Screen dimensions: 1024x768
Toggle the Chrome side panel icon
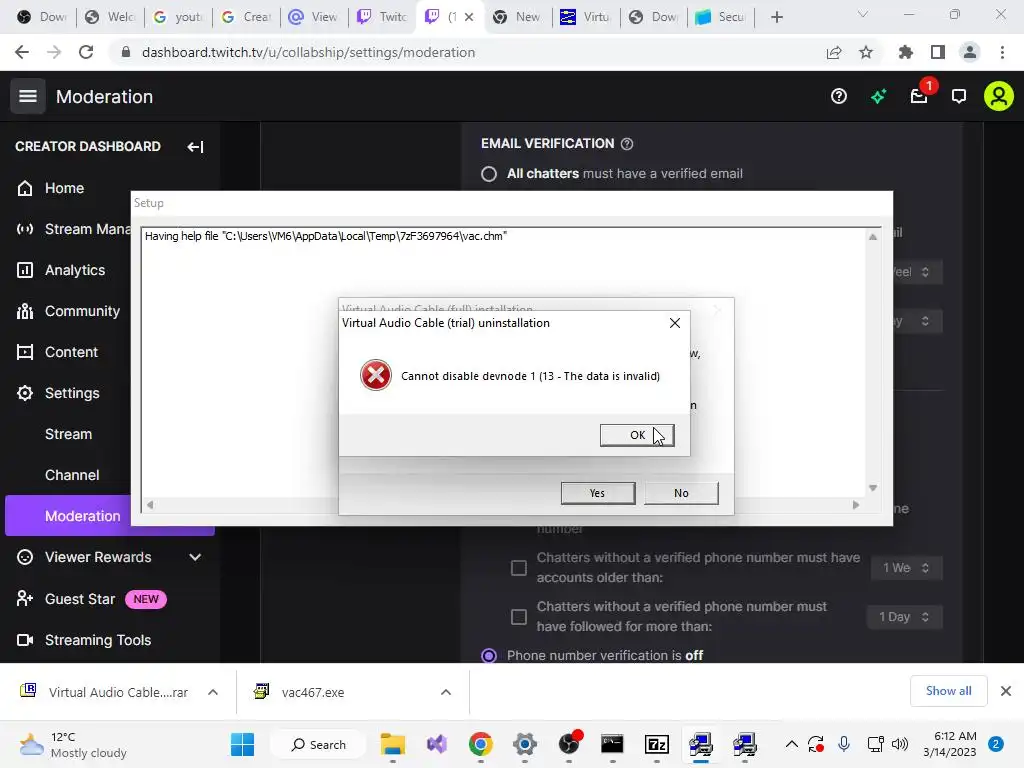938,52
